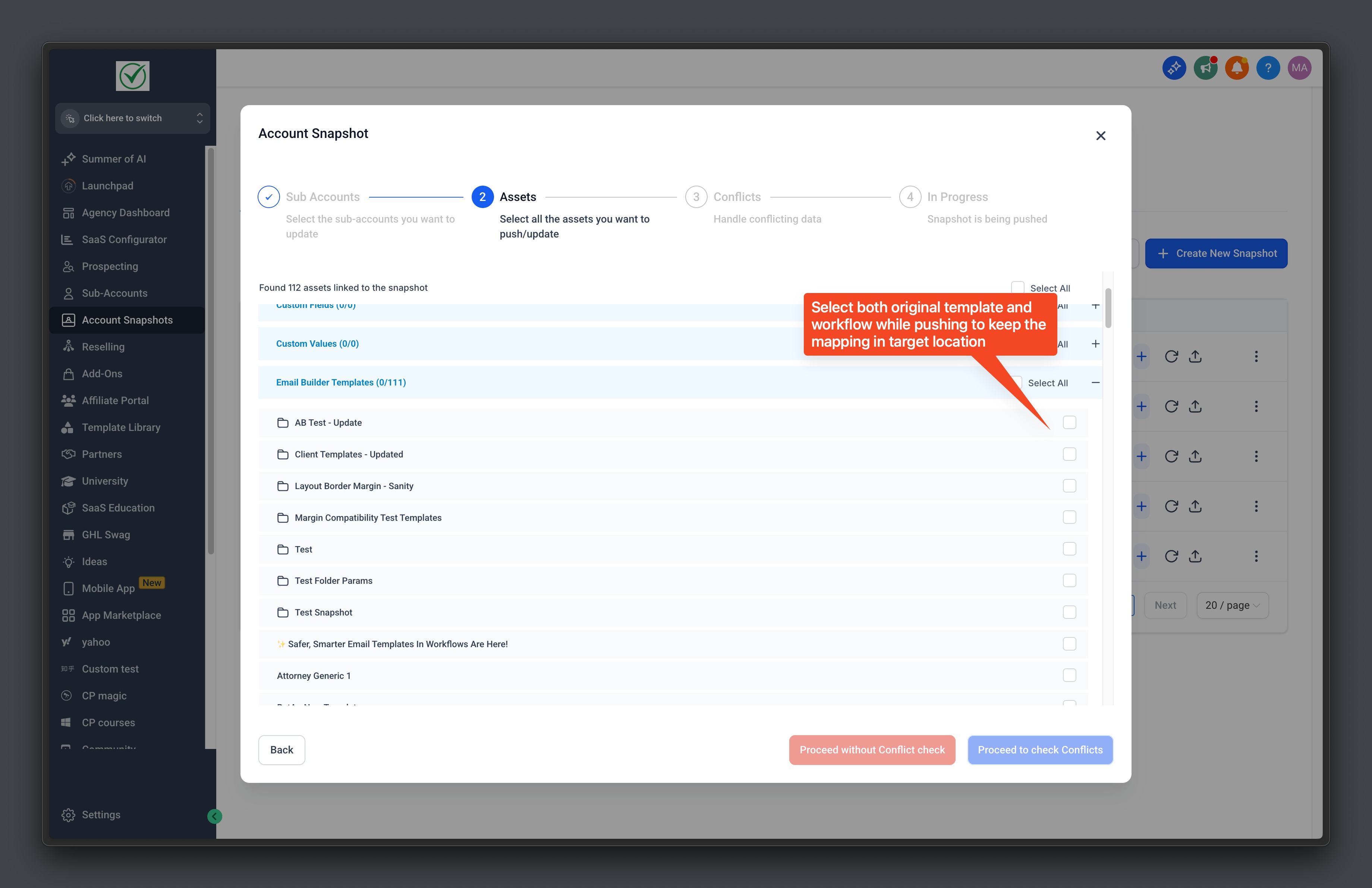Open the 20 / page dropdown

(1233, 605)
